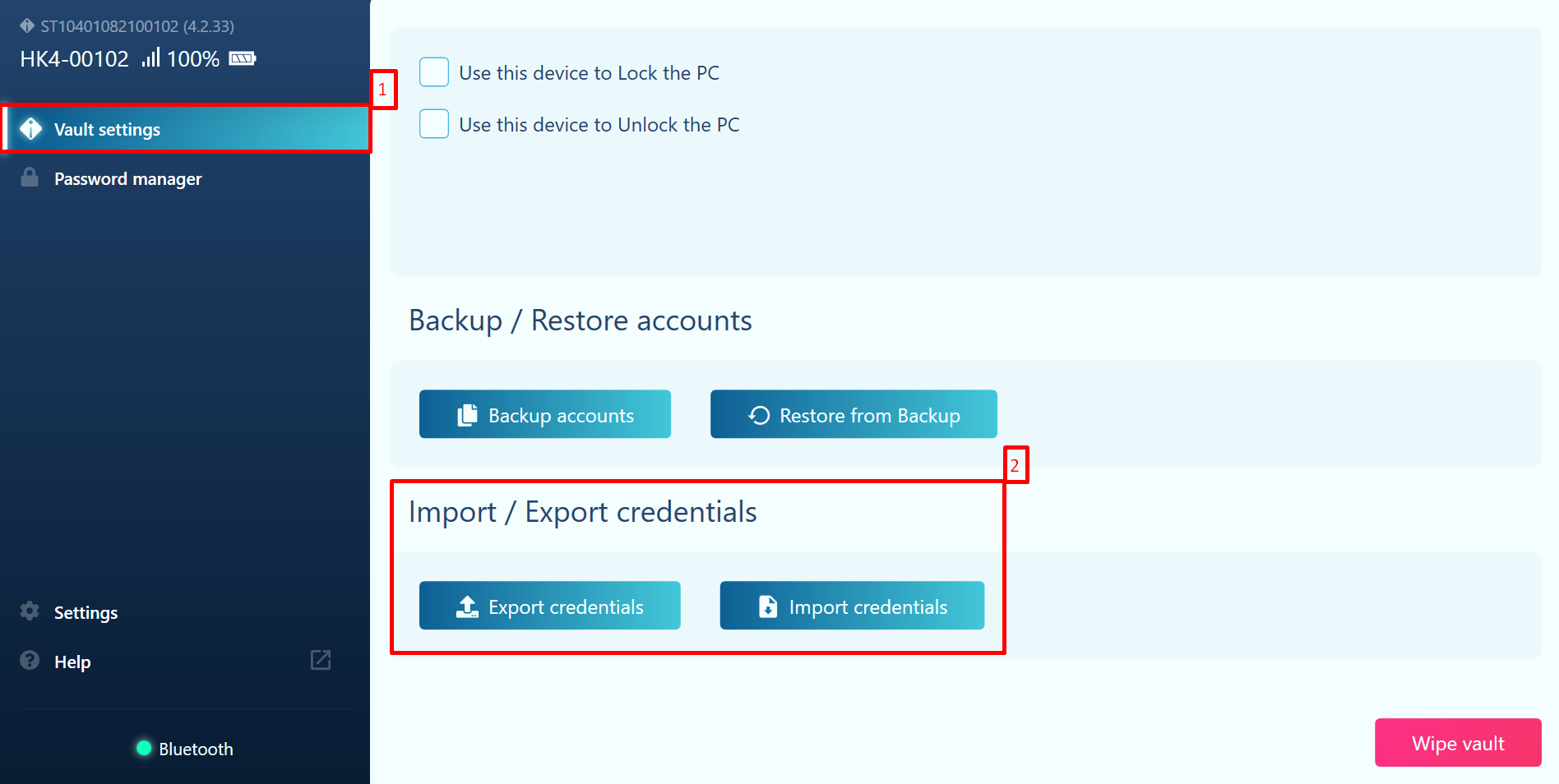Go to Settings in the sidebar
Image resolution: width=1559 pixels, height=784 pixels.
point(86,613)
